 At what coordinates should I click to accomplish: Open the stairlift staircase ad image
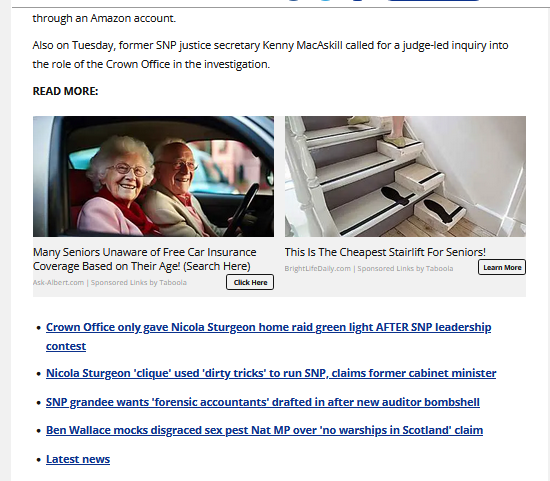[405, 176]
